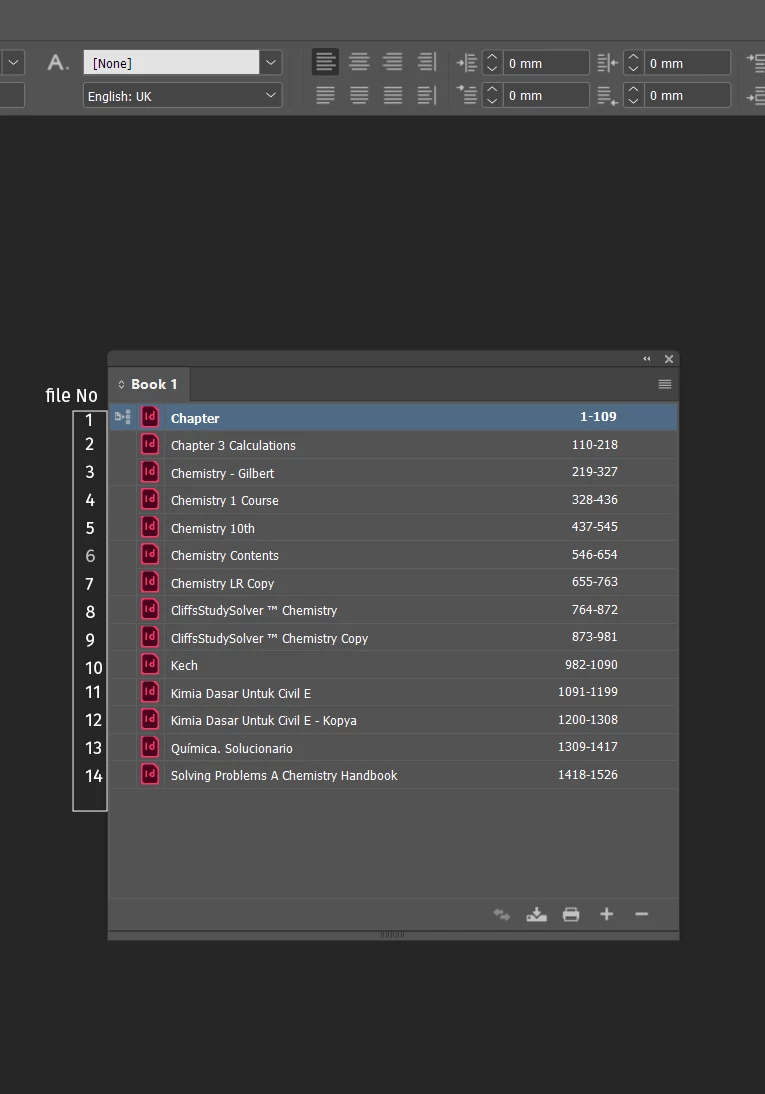Increase the left indent with up arrow
The image size is (765, 1094).
(x=492, y=57)
